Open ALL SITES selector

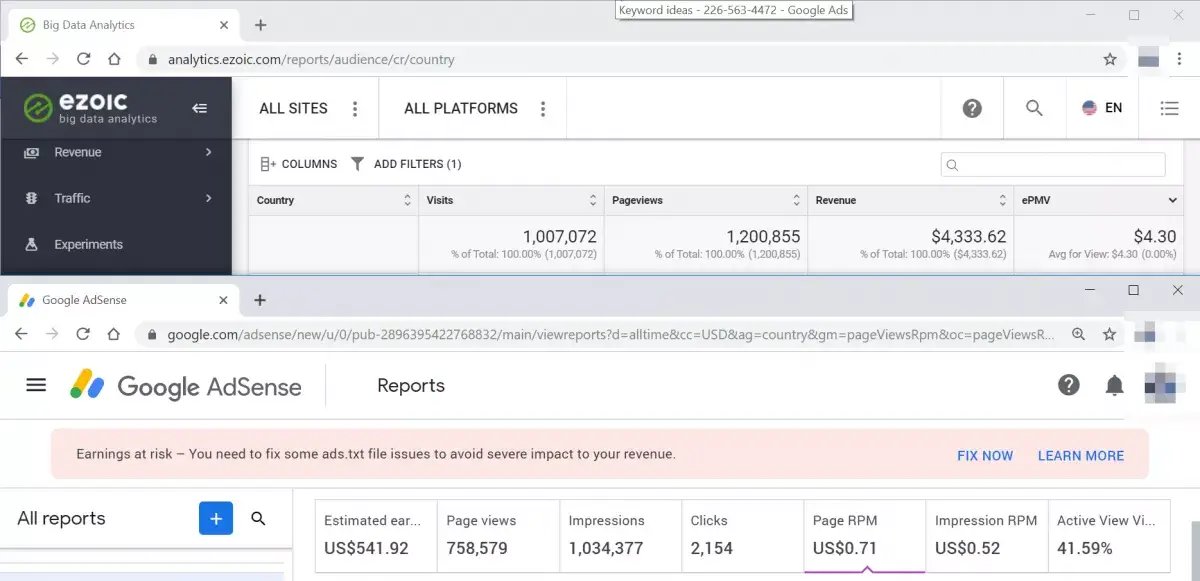293,108
